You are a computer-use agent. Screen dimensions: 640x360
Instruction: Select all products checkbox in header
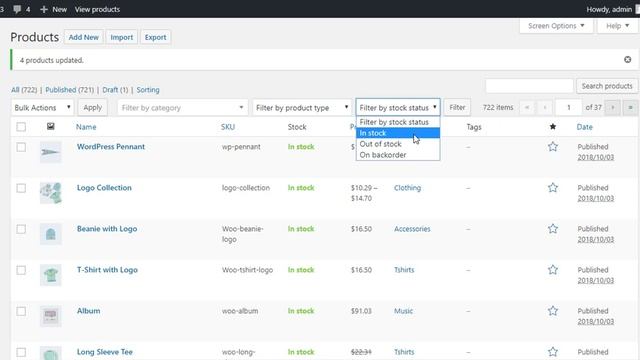21,127
